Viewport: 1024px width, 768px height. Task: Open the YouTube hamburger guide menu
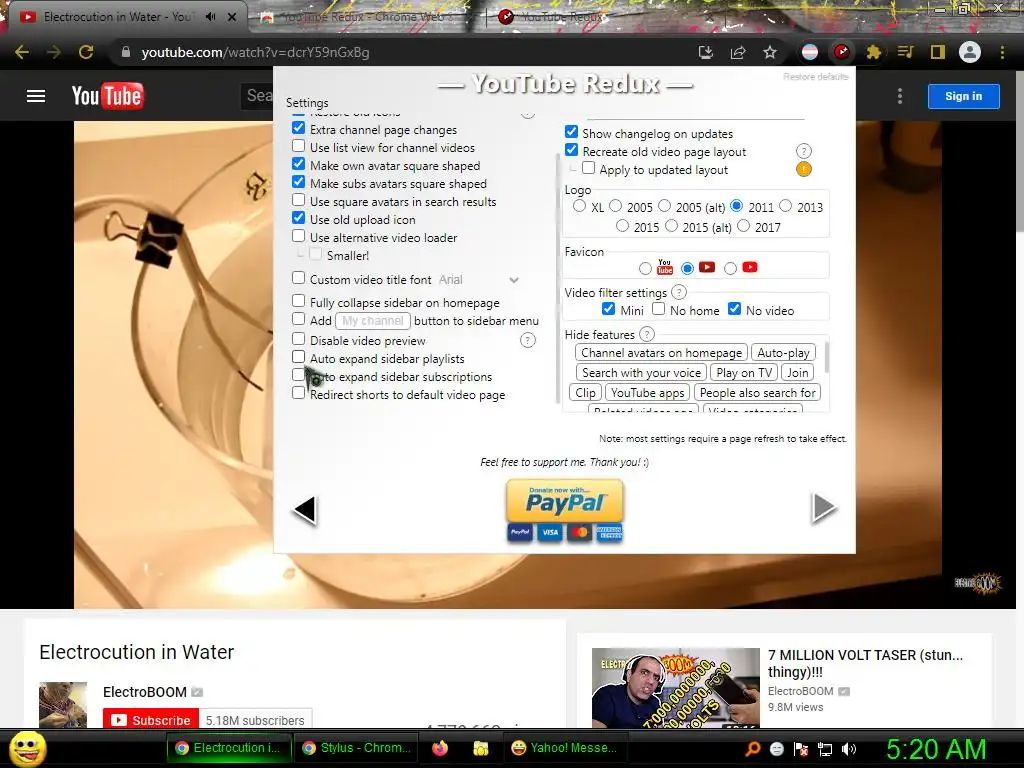[36, 96]
